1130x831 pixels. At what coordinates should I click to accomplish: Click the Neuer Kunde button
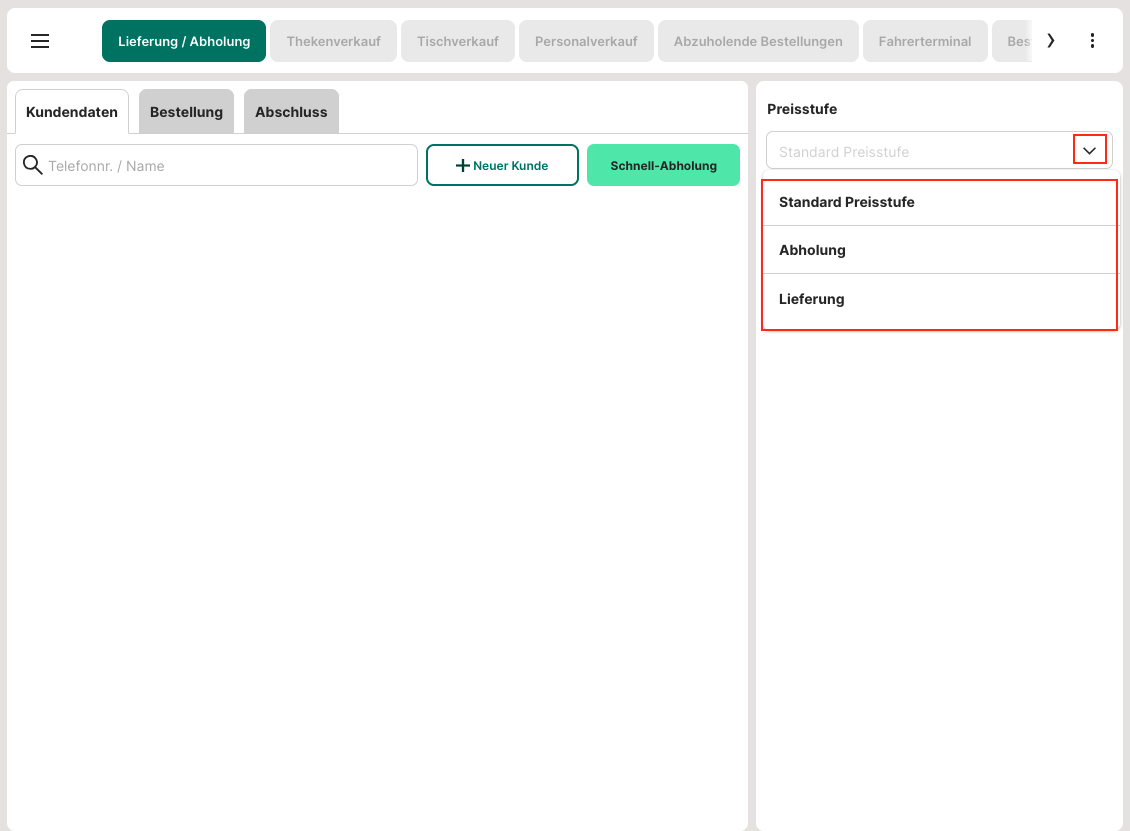point(502,165)
